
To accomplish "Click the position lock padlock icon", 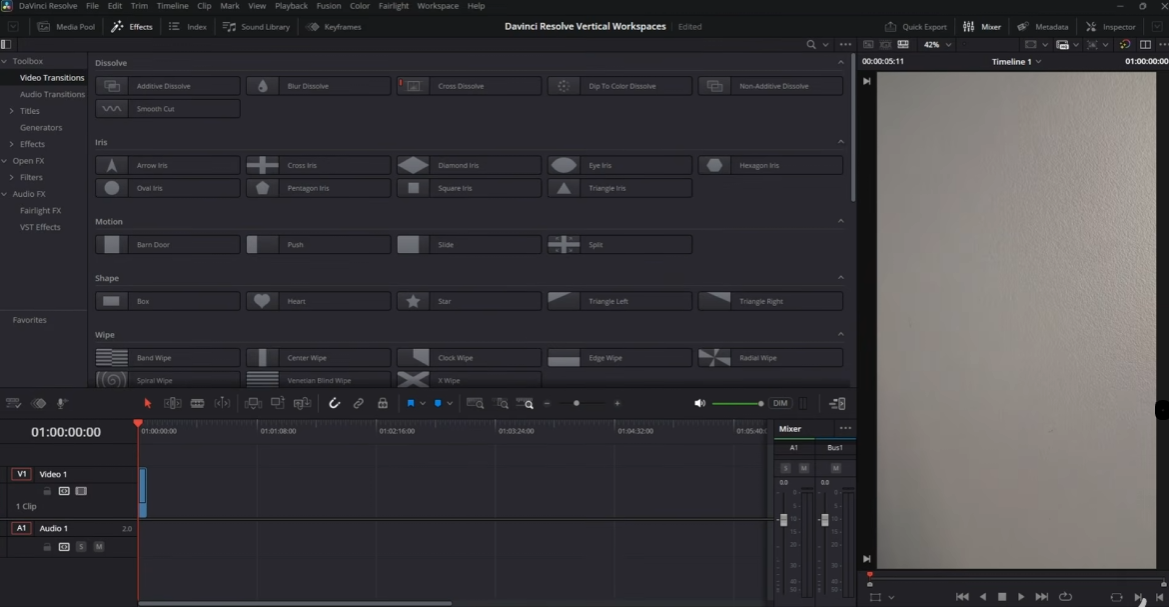I will (382, 403).
